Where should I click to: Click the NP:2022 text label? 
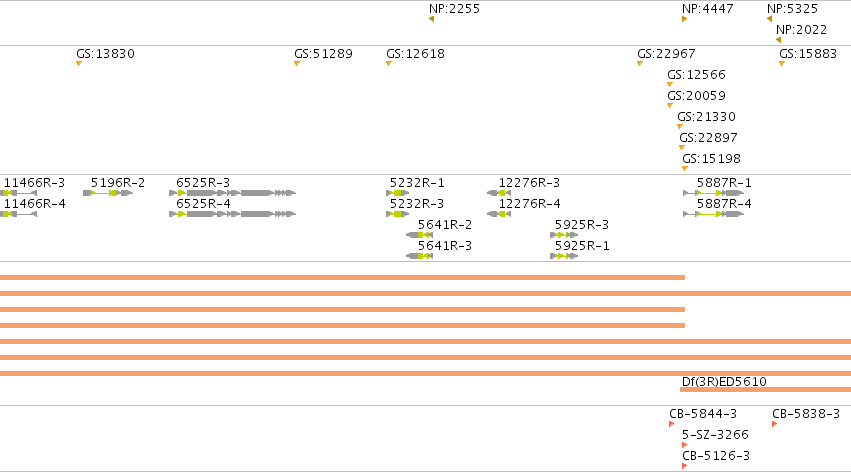pyautogui.click(x=802, y=30)
